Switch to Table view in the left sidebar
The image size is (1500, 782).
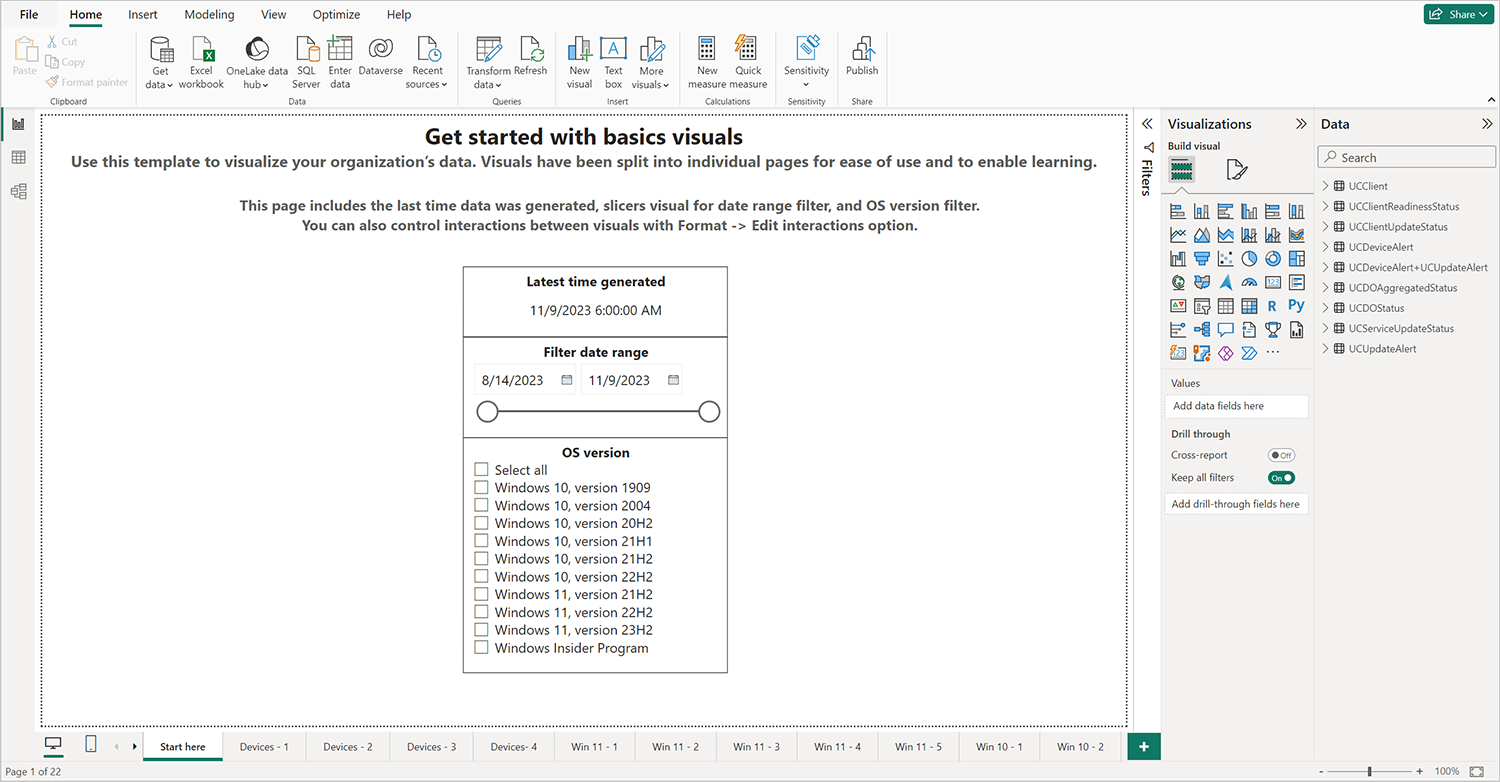pyautogui.click(x=18, y=157)
